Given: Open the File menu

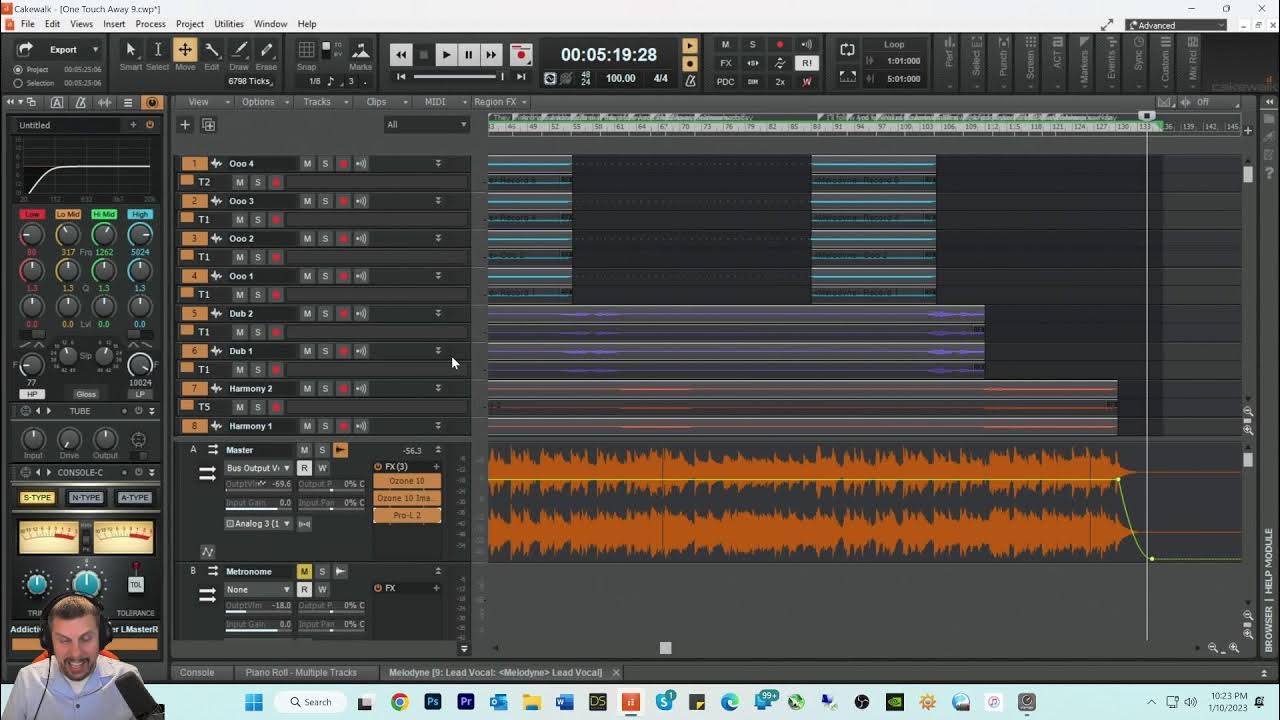Looking at the screenshot, I should pos(27,24).
